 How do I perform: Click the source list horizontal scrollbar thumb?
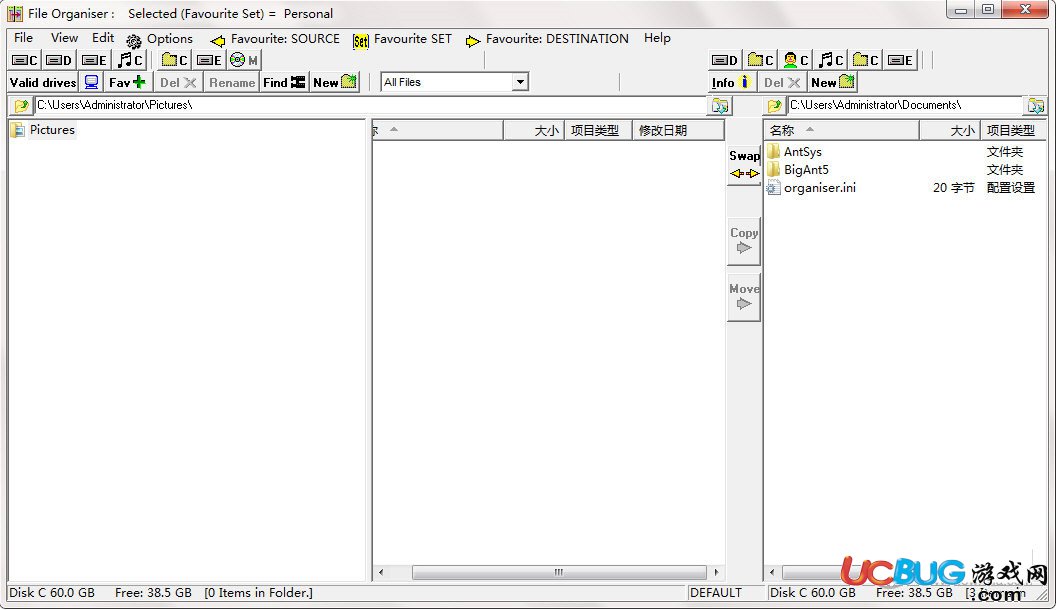tap(559, 573)
